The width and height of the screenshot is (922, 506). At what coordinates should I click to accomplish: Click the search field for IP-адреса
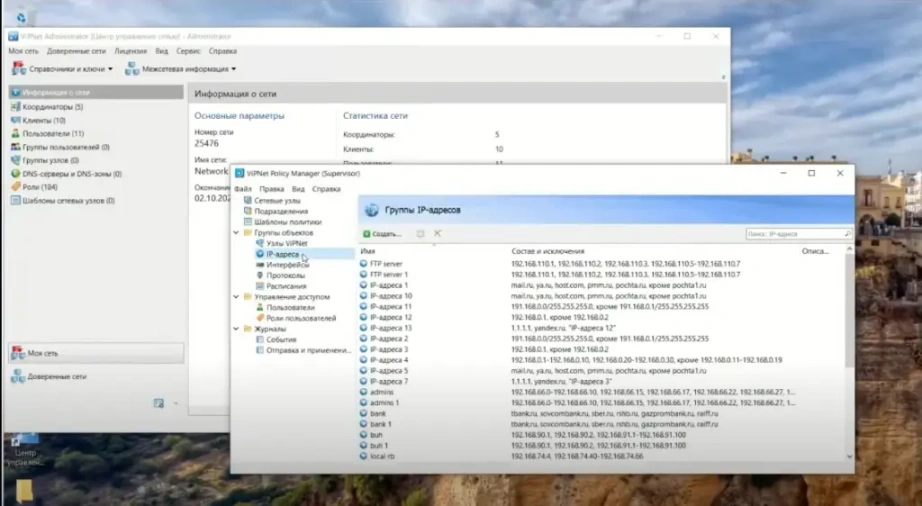[x=799, y=234]
